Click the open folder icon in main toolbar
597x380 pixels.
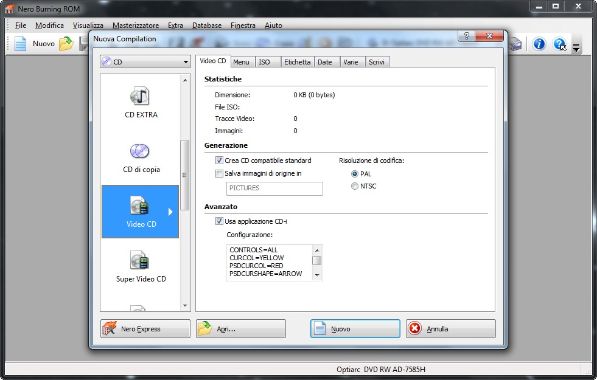(66, 44)
